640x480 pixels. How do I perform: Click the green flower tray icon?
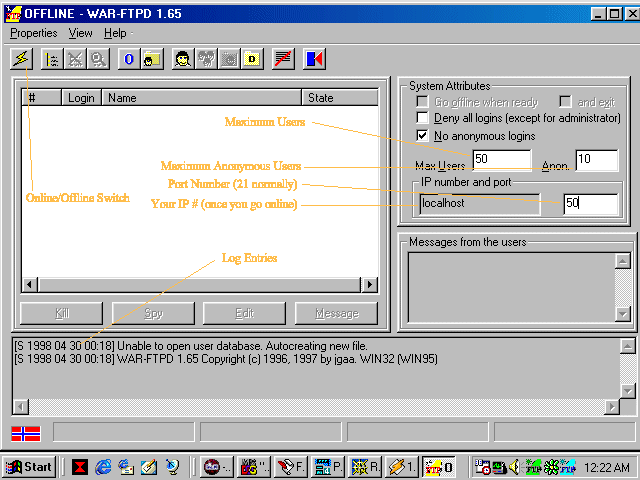pyautogui.click(x=551, y=467)
